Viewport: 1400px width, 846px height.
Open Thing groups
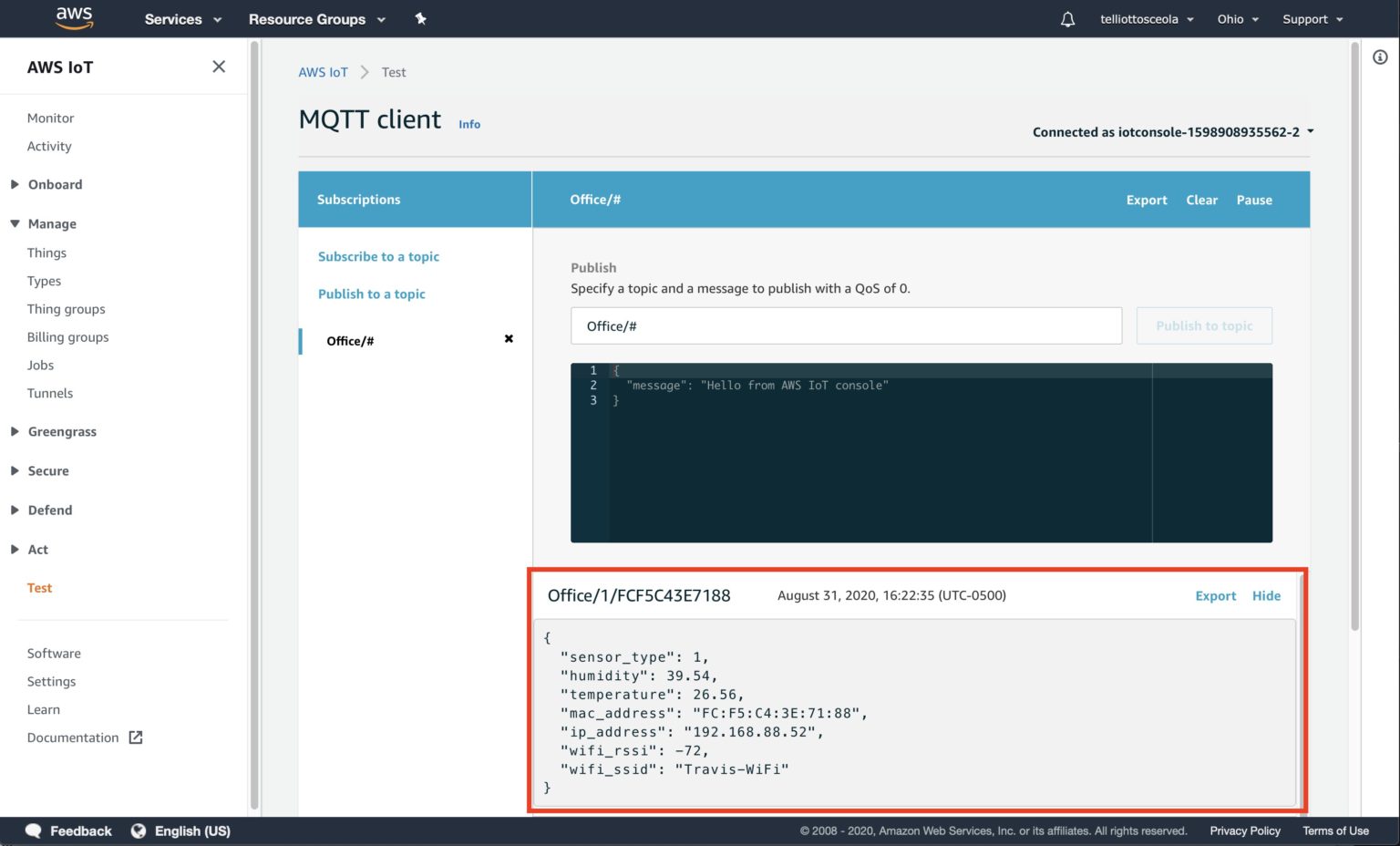tap(66, 309)
